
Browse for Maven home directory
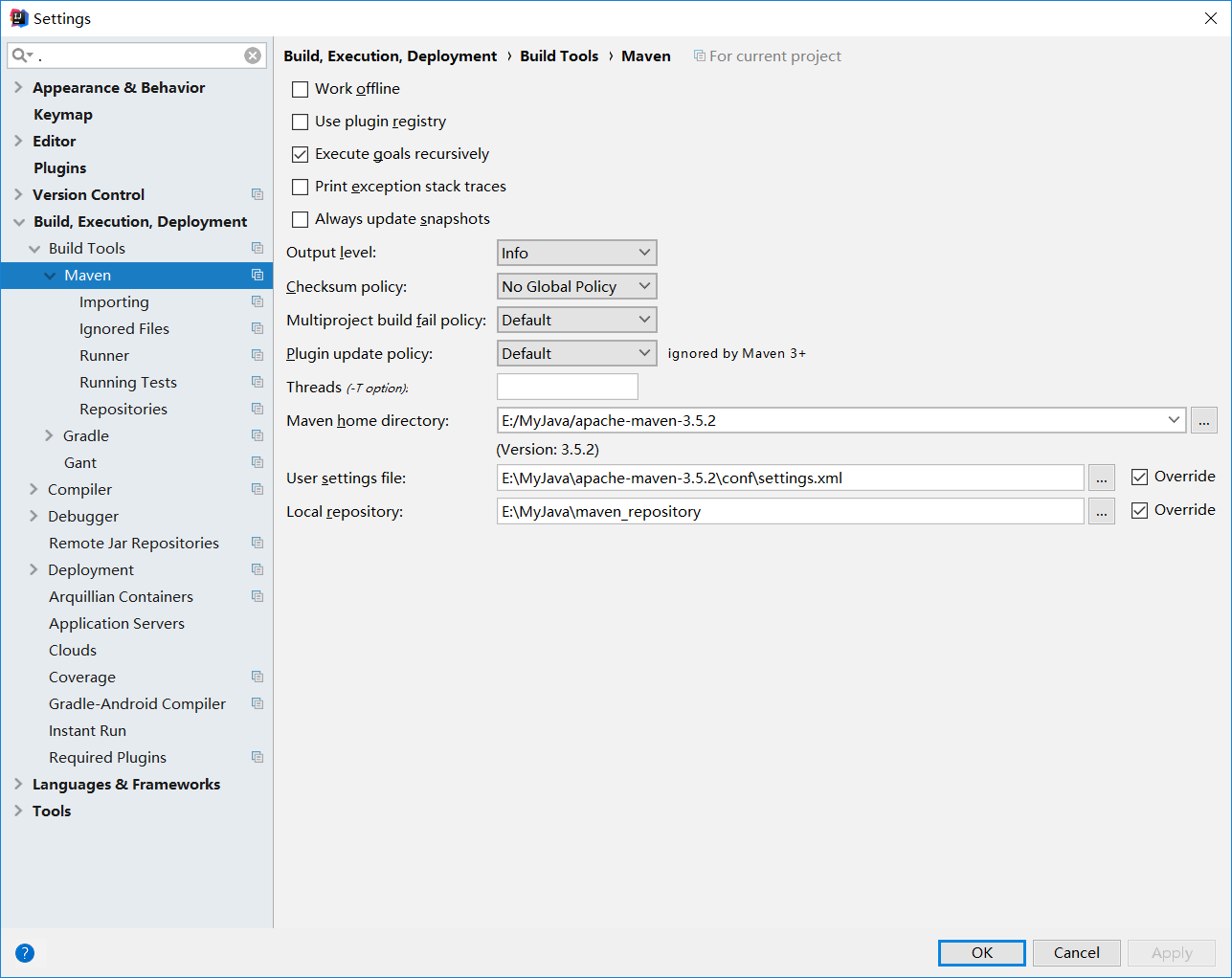tap(1204, 420)
